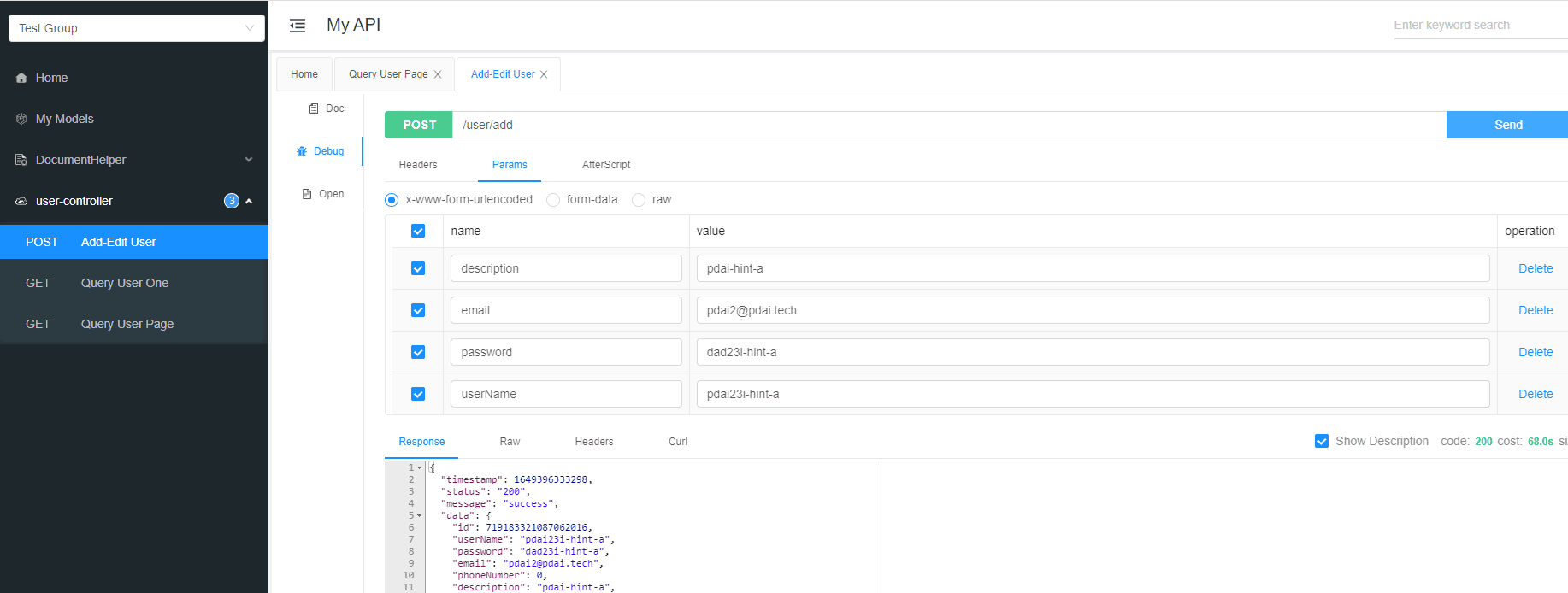
Task: Click the Open document icon
Action: 307,194
